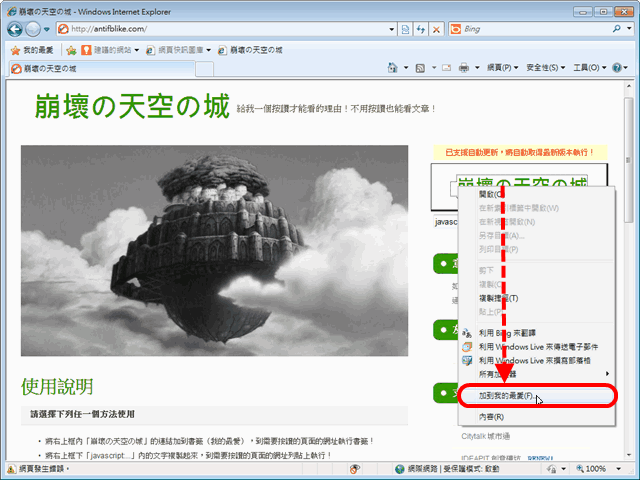Go back with the Back arrow button
The height and width of the screenshot is (480, 640).
(15, 29)
